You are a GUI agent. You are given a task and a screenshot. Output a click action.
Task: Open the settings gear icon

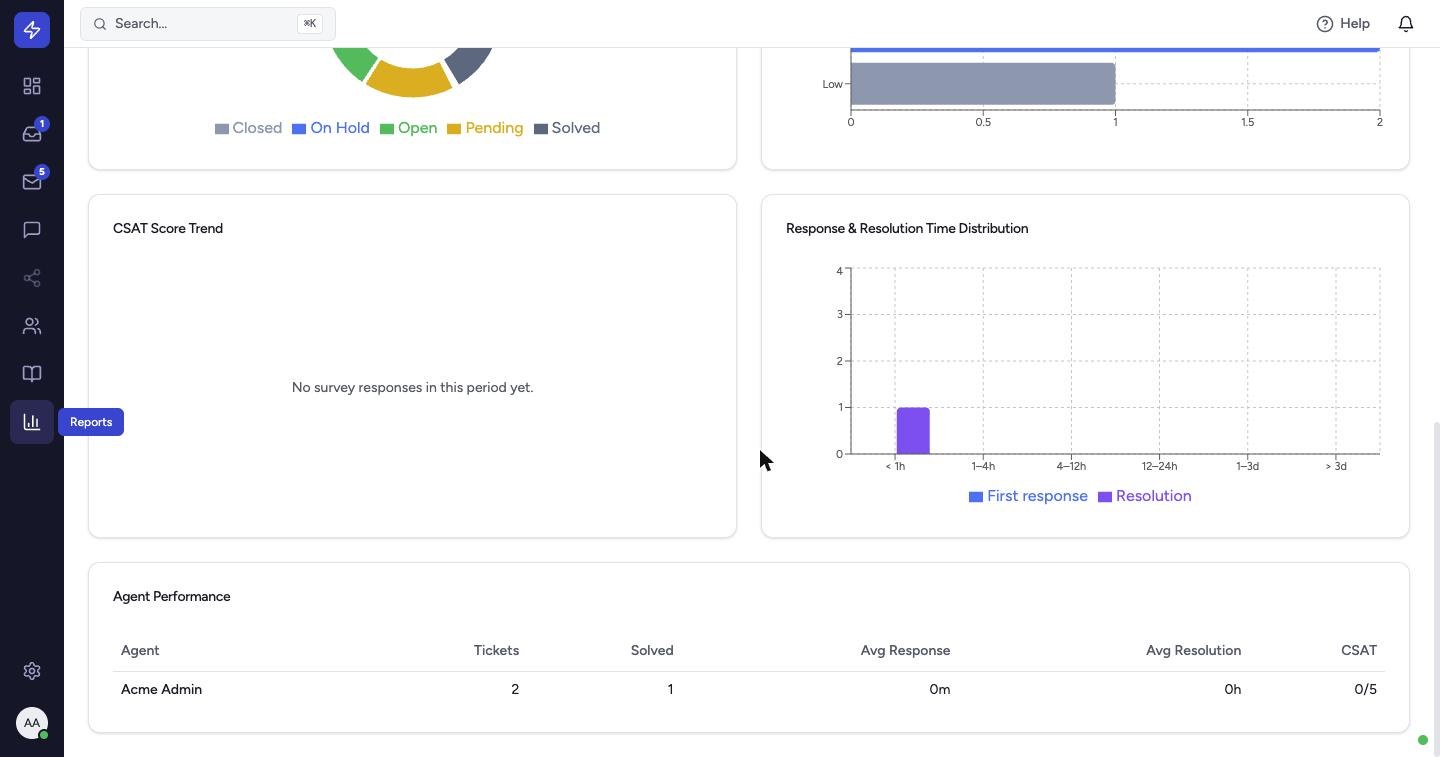click(32, 671)
